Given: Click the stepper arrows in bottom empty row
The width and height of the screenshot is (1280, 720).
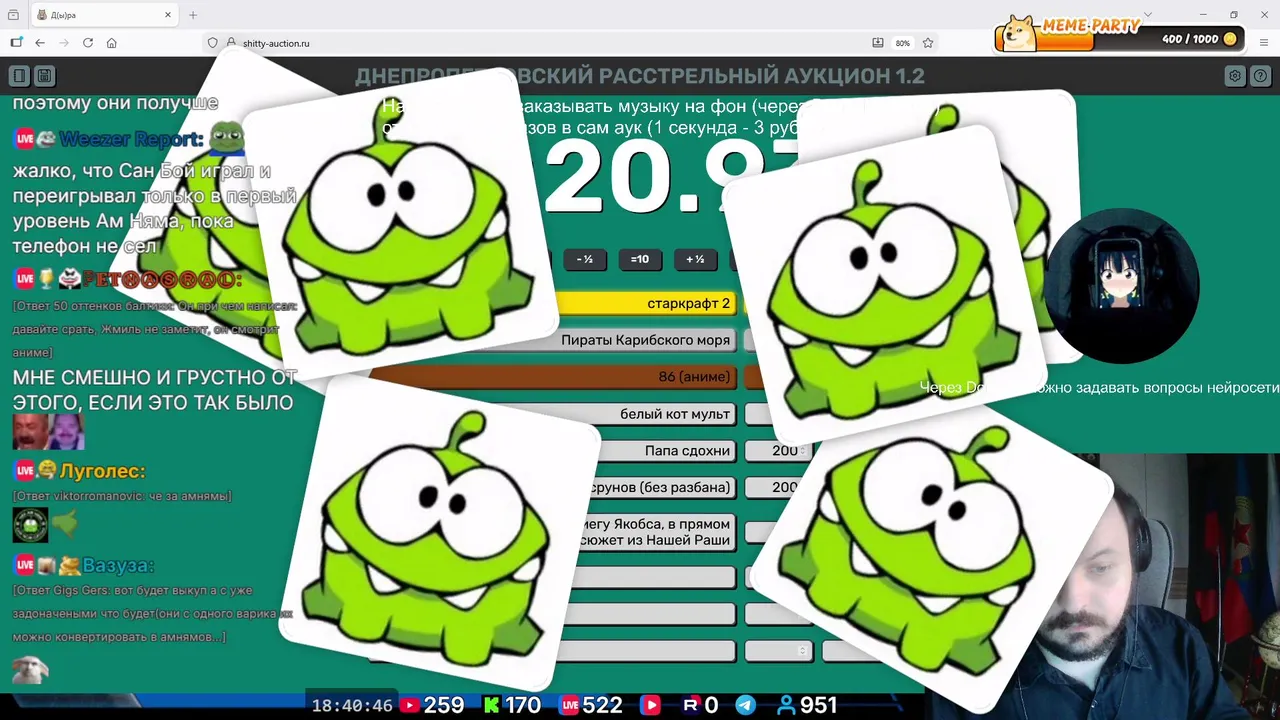Looking at the screenshot, I should [803, 651].
